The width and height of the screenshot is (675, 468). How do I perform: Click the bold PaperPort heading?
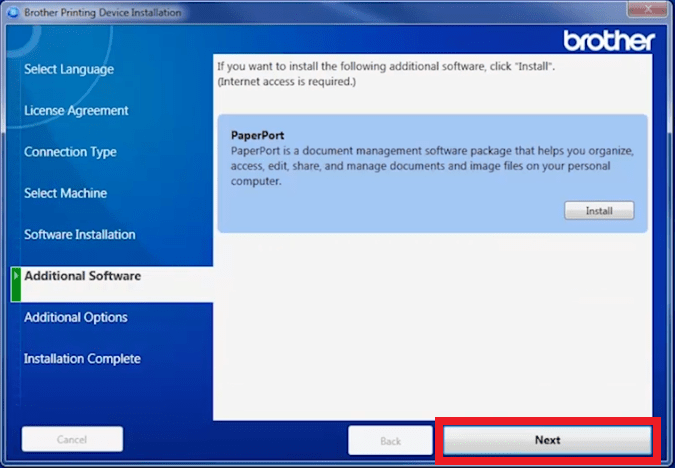coord(257,135)
